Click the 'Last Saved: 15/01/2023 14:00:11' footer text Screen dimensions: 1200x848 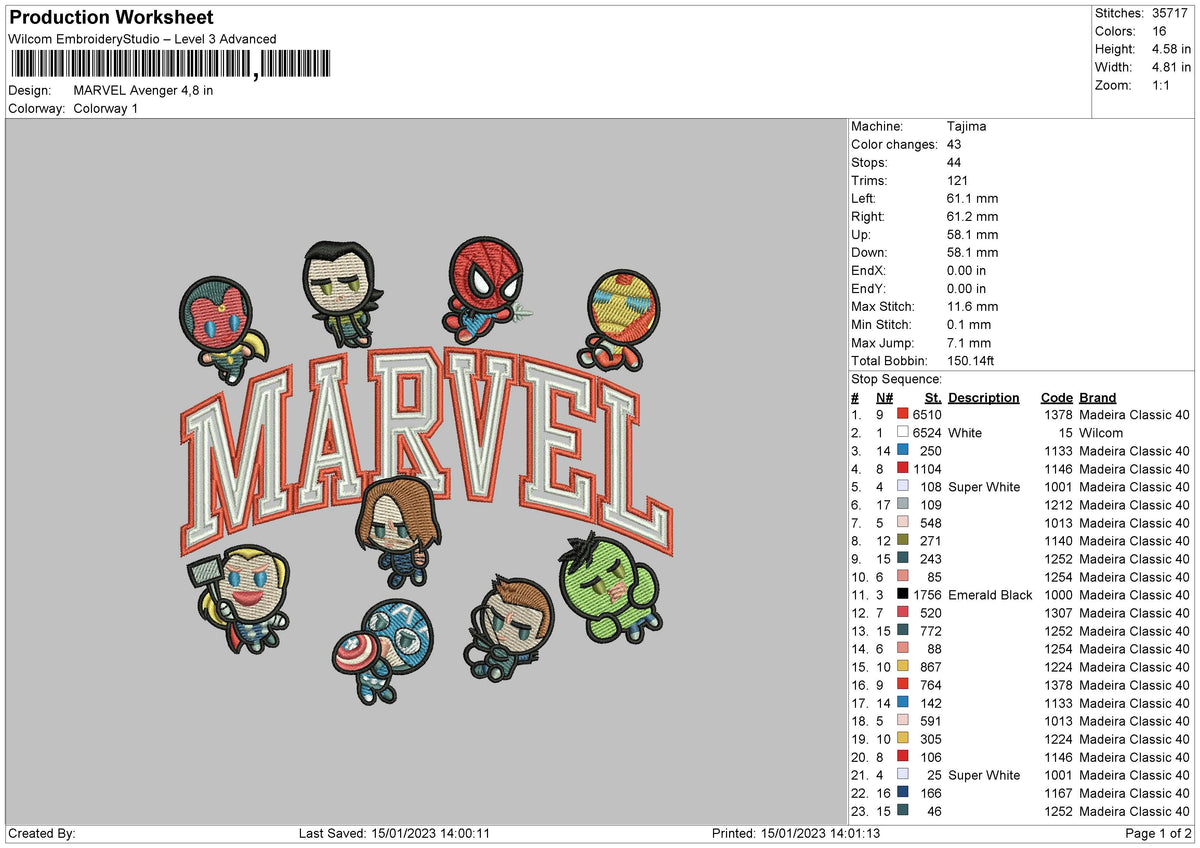(x=394, y=833)
